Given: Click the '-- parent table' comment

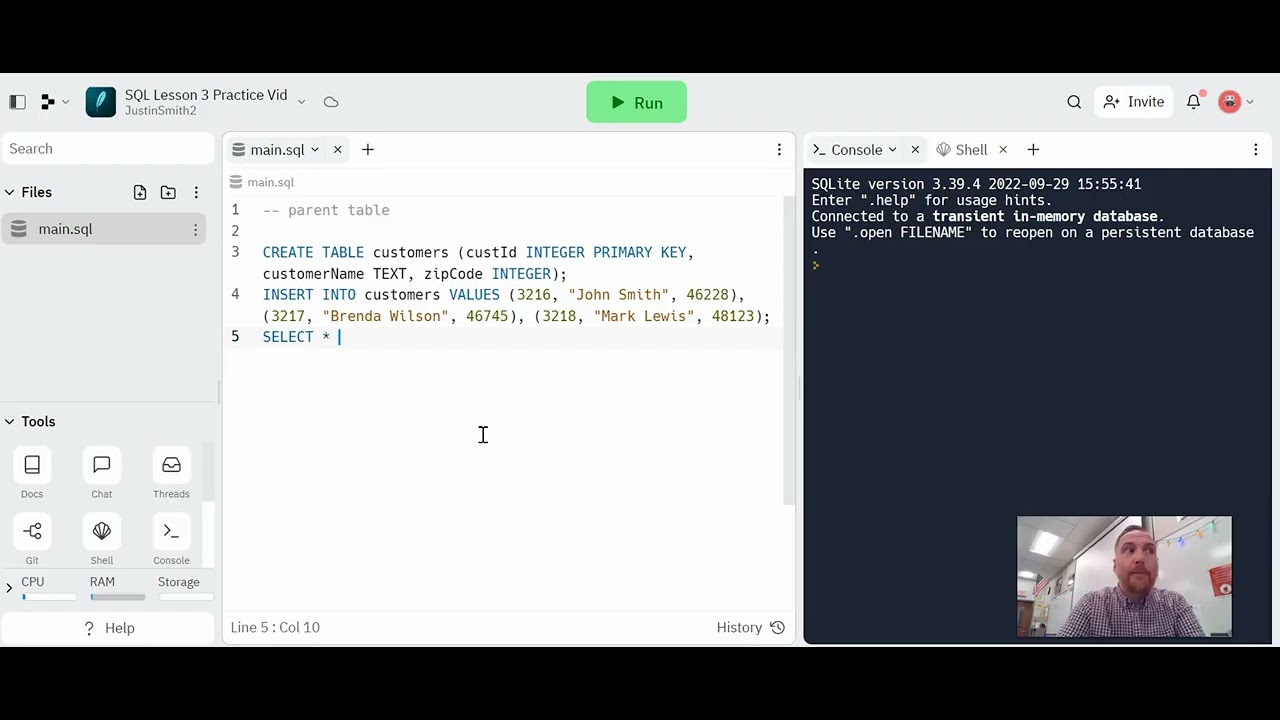Looking at the screenshot, I should click(x=326, y=210).
